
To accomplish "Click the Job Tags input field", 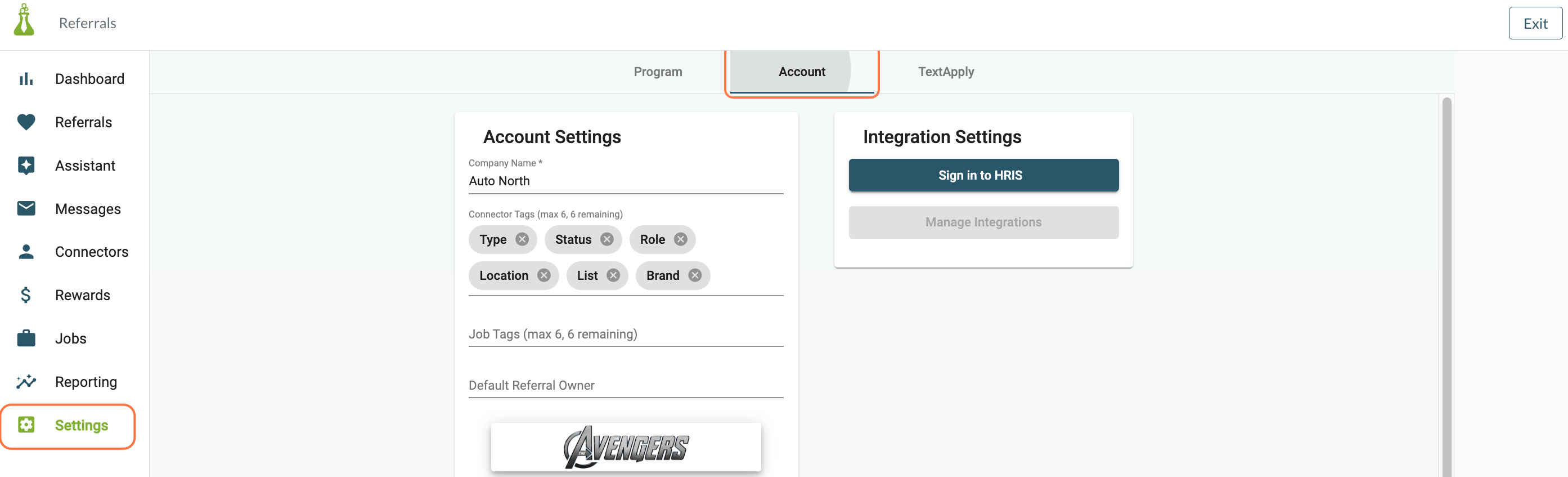I will click(625, 334).
